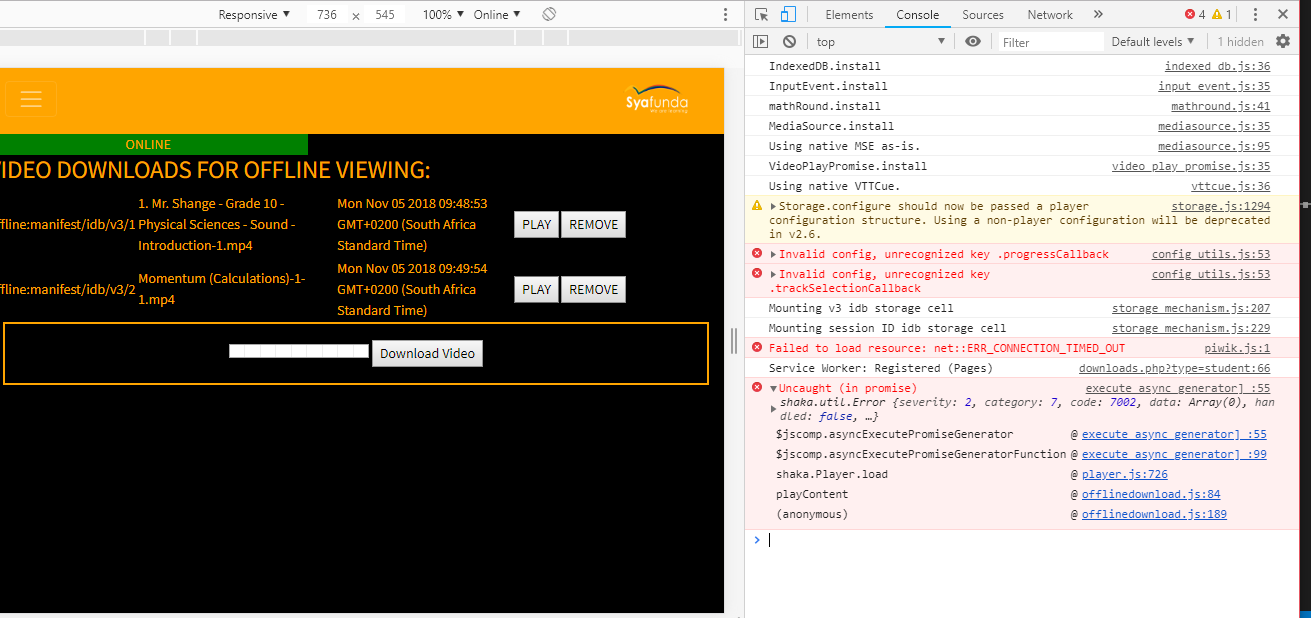This screenshot has height=618, width=1311.
Task: Show the 1 hidden console message
Action: (1240, 41)
